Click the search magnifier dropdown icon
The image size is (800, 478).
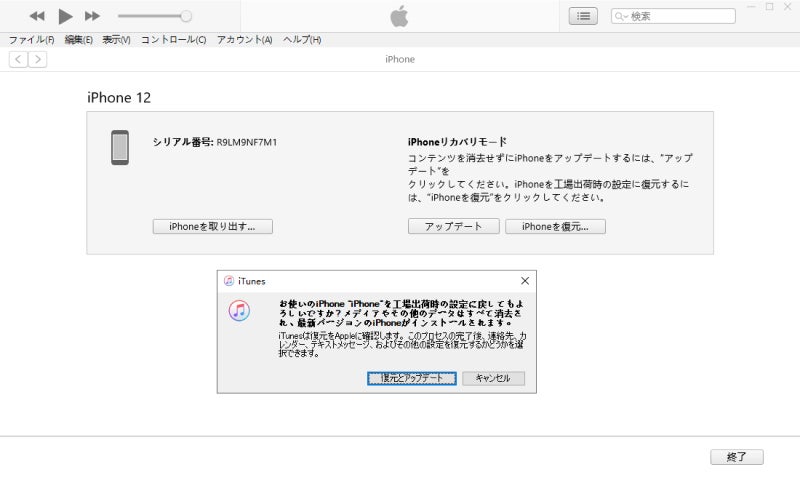(621, 16)
